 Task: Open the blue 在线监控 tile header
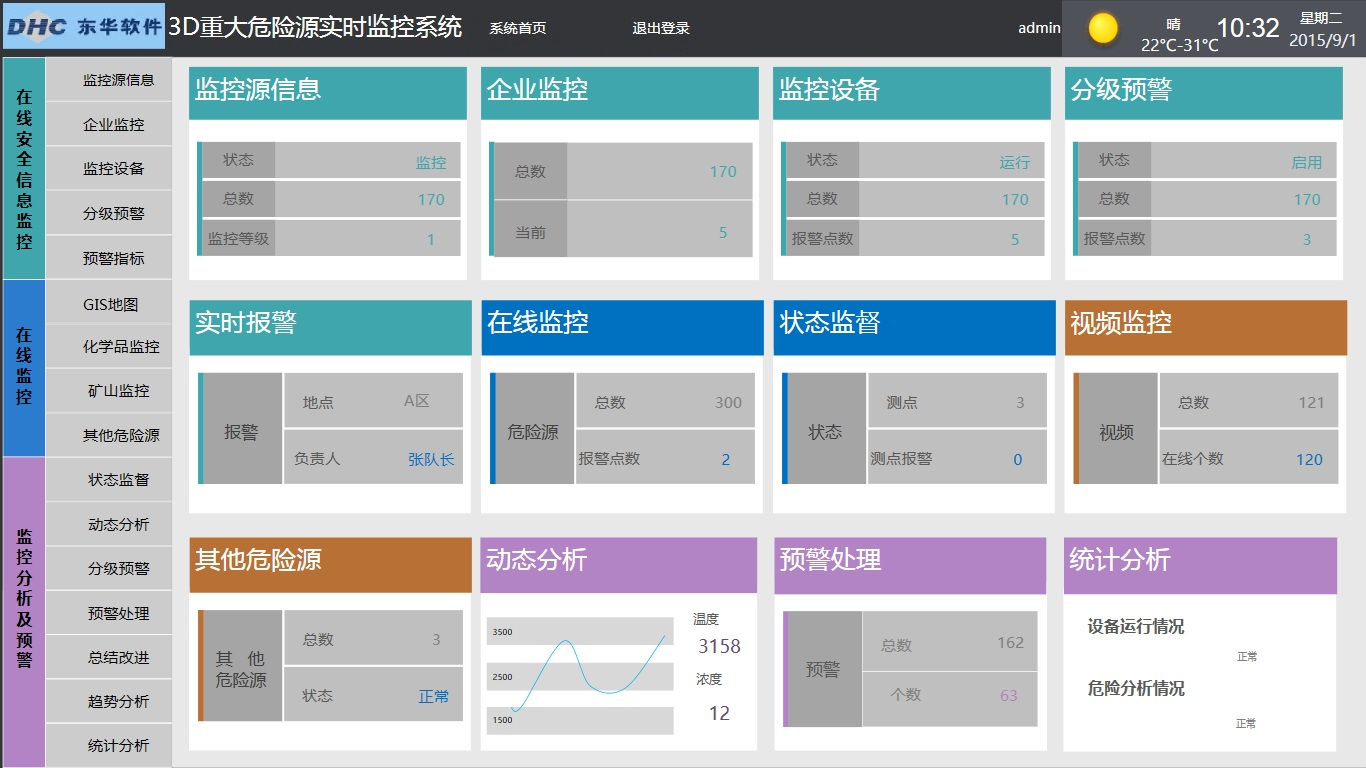(622, 323)
